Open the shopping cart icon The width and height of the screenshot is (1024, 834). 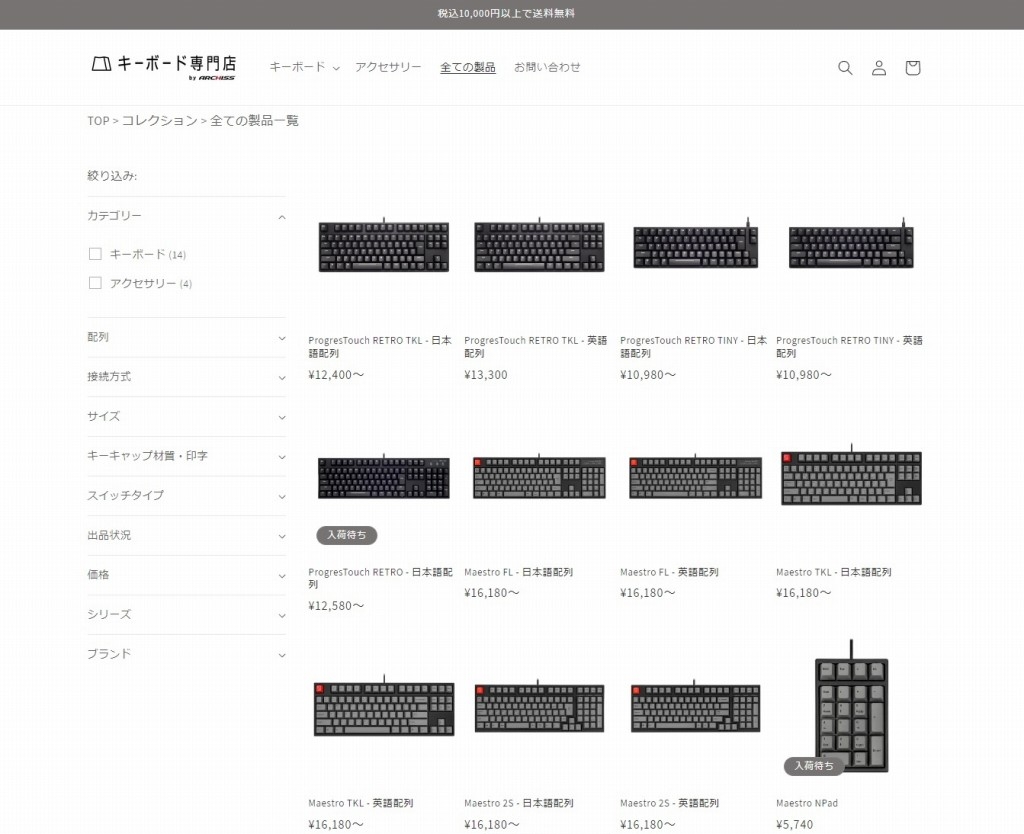pyautogui.click(x=912, y=67)
